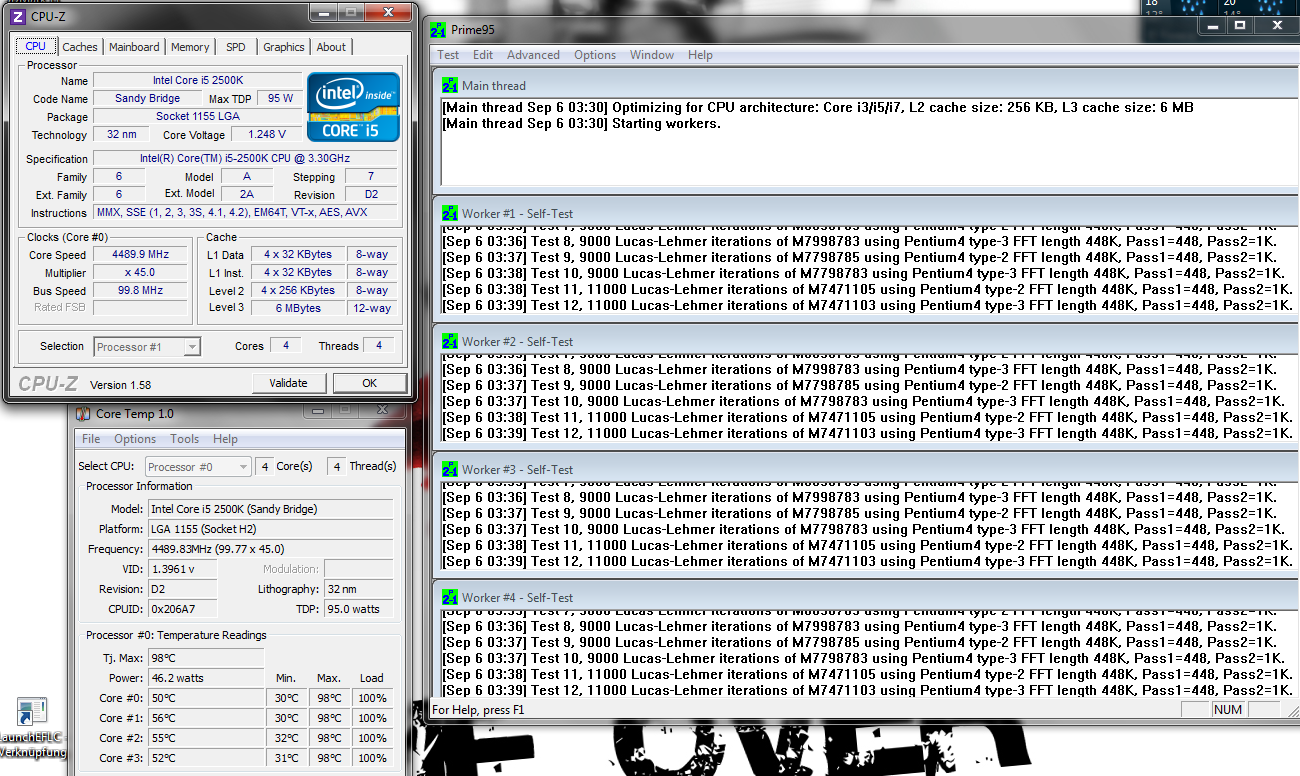Image resolution: width=1300 pixels, height=776 pixels.
Task: Switch to the Caches tab
Action: pyautogui.click(x=80, y=47)
